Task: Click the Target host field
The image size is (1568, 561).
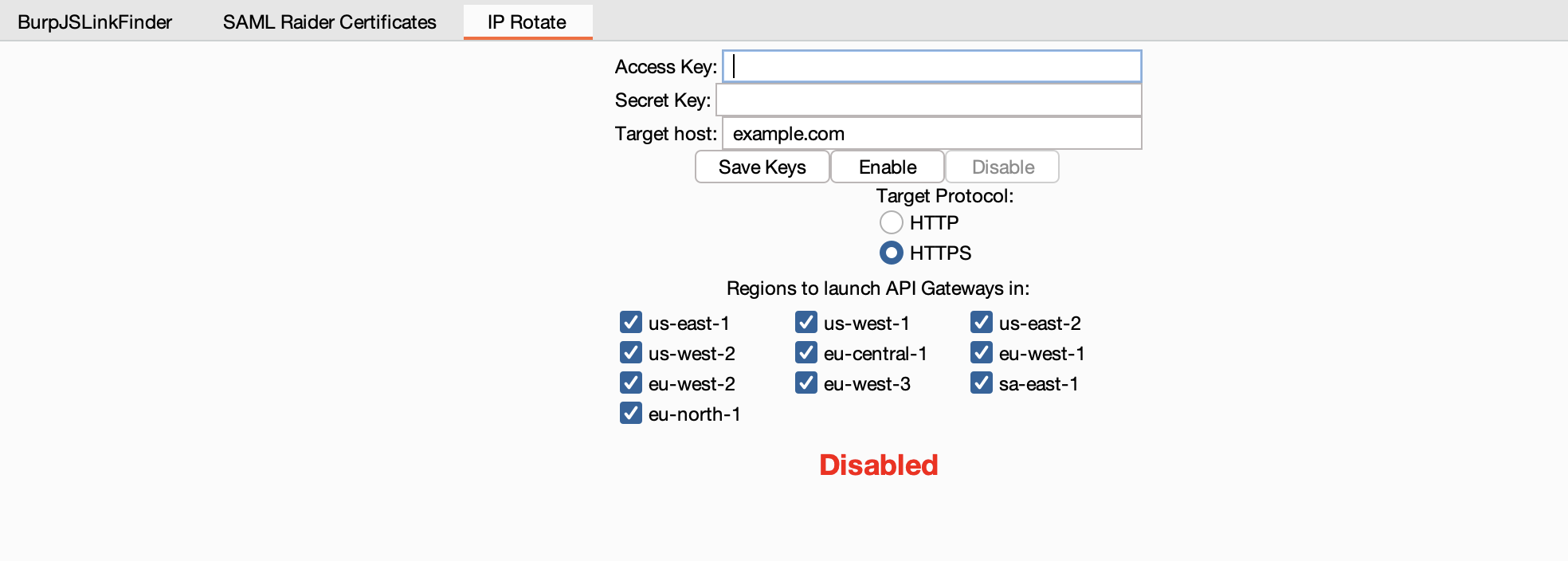Action: point(931,134)
